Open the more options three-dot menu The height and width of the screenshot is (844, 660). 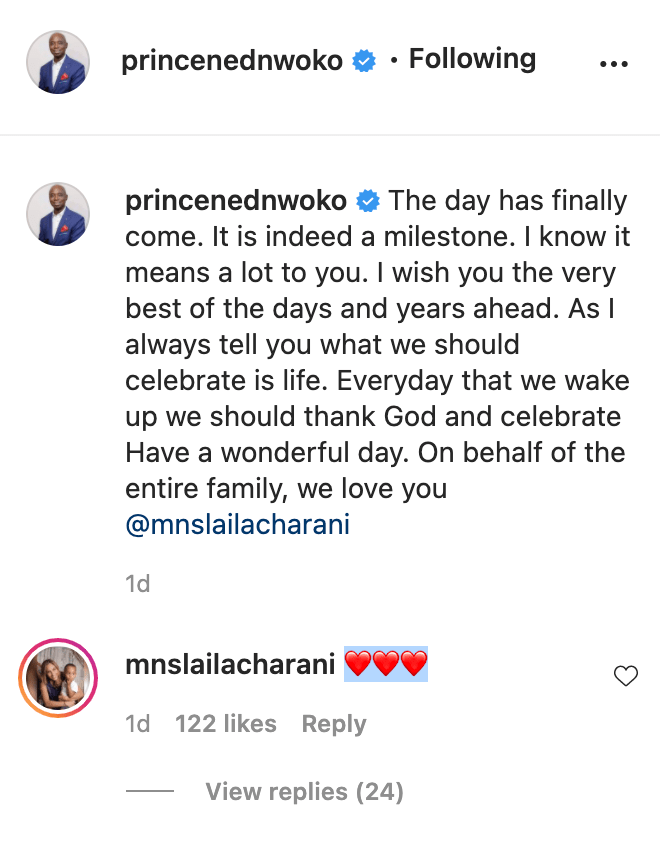[x=612, y=63]
